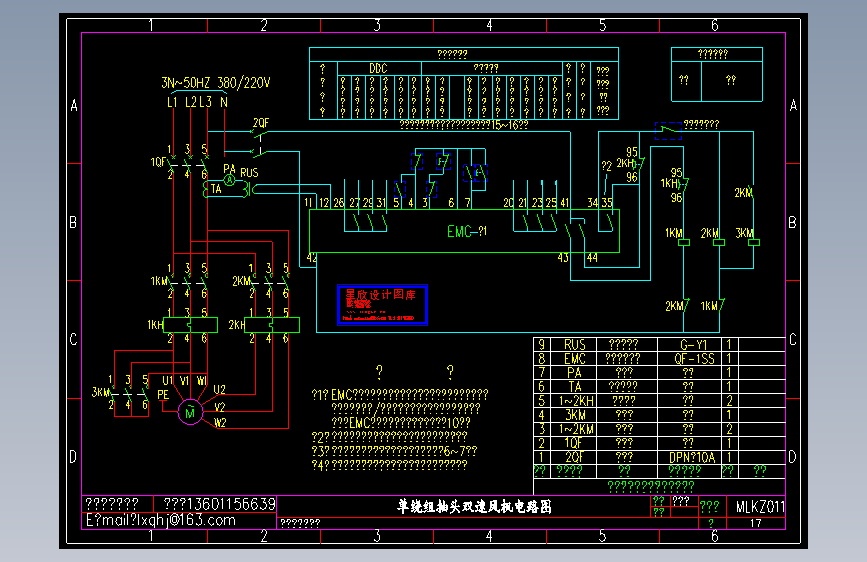Click the "EMC-?1" controller label
867x562 pixels.
467,231
